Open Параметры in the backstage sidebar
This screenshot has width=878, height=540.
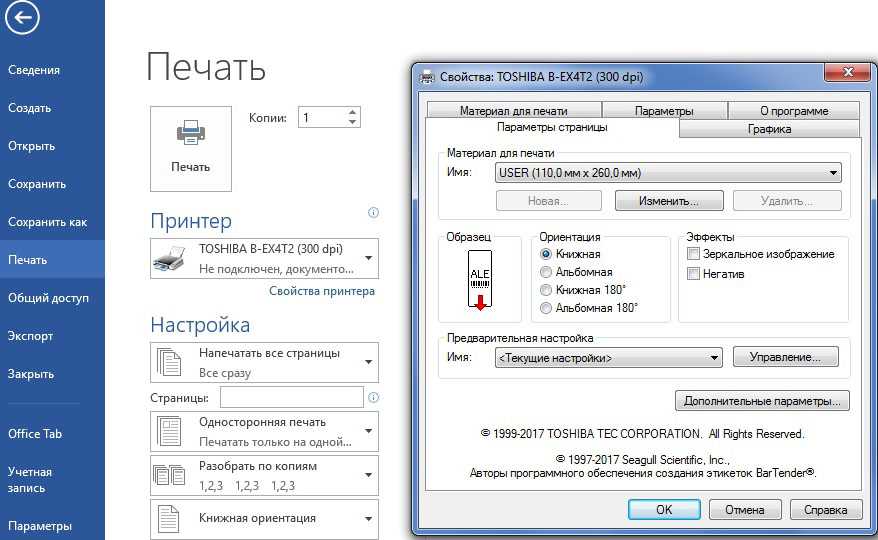click(53, 526)
